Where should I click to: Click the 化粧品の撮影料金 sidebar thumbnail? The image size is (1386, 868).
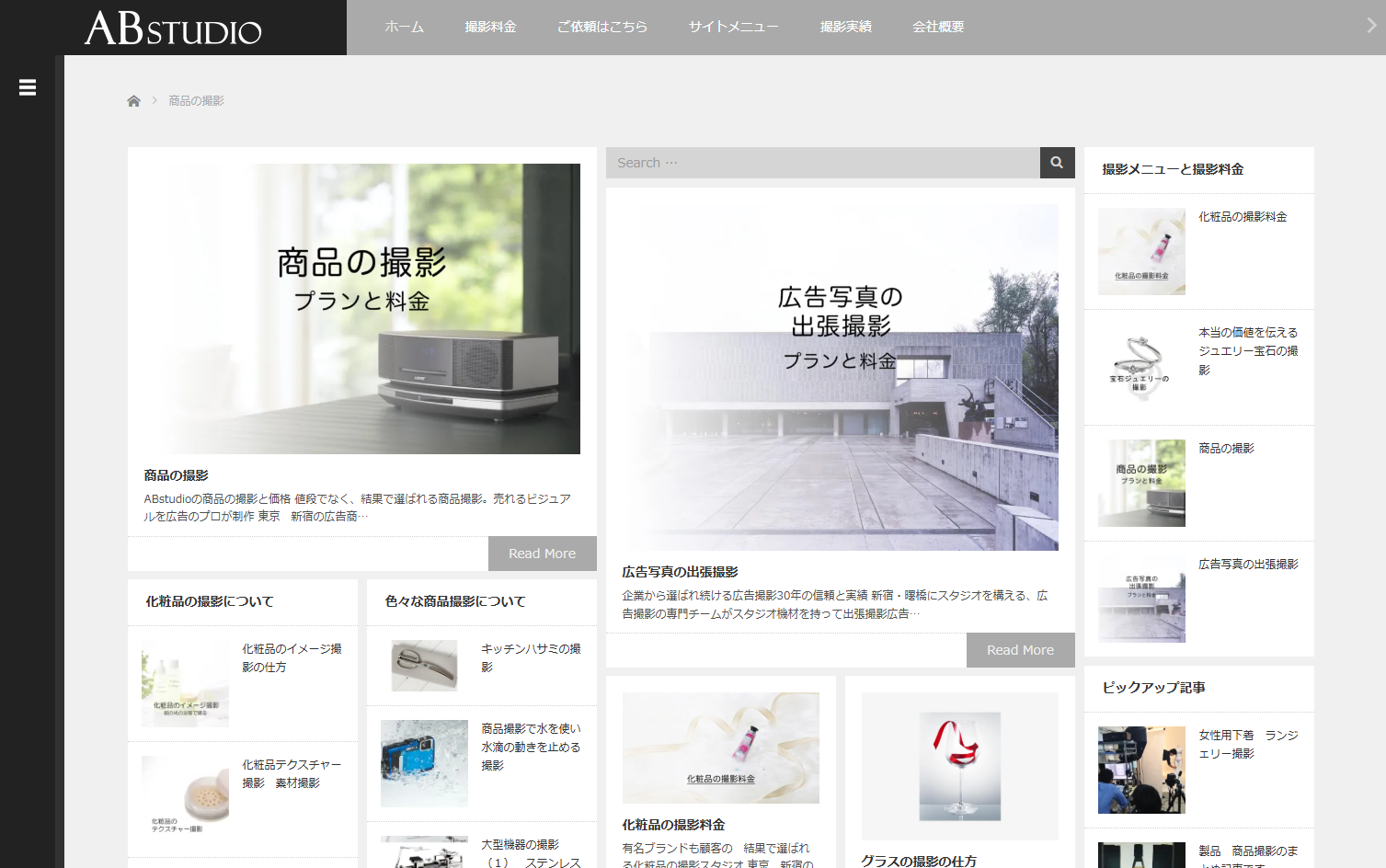1140,250
